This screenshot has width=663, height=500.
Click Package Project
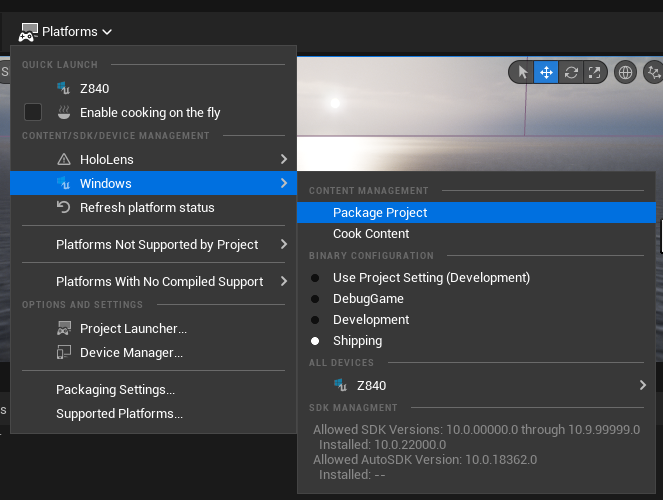click(x=380, y=213)
